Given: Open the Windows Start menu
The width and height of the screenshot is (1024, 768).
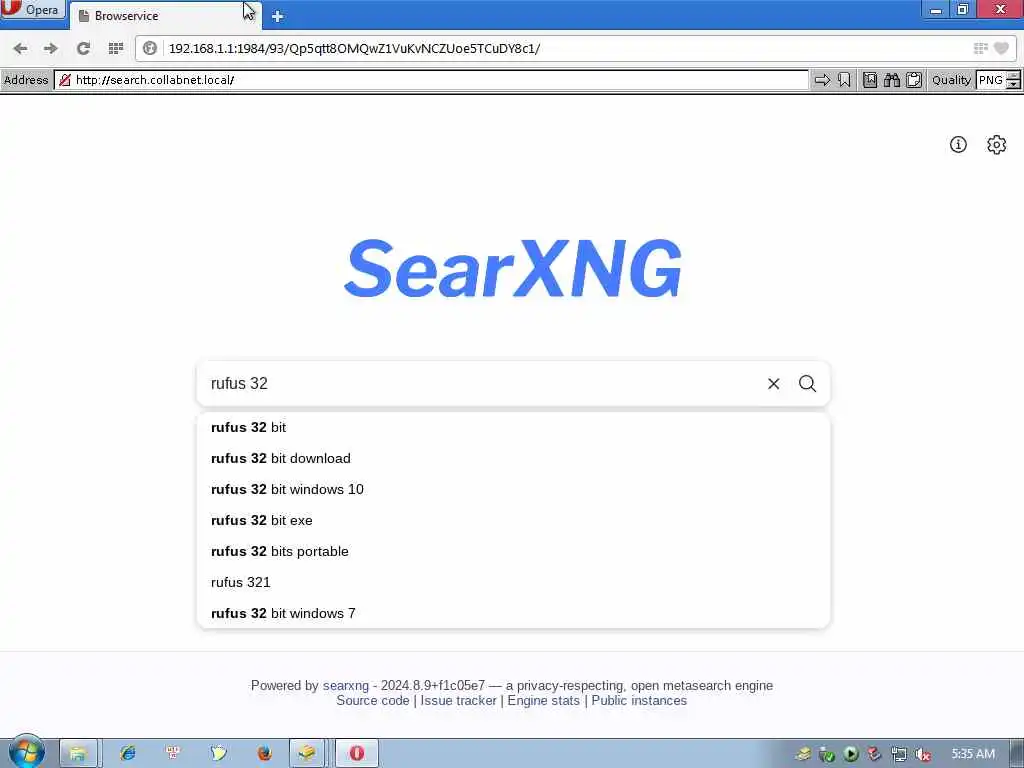Looking at the screenshot, I should pos(26,752).
